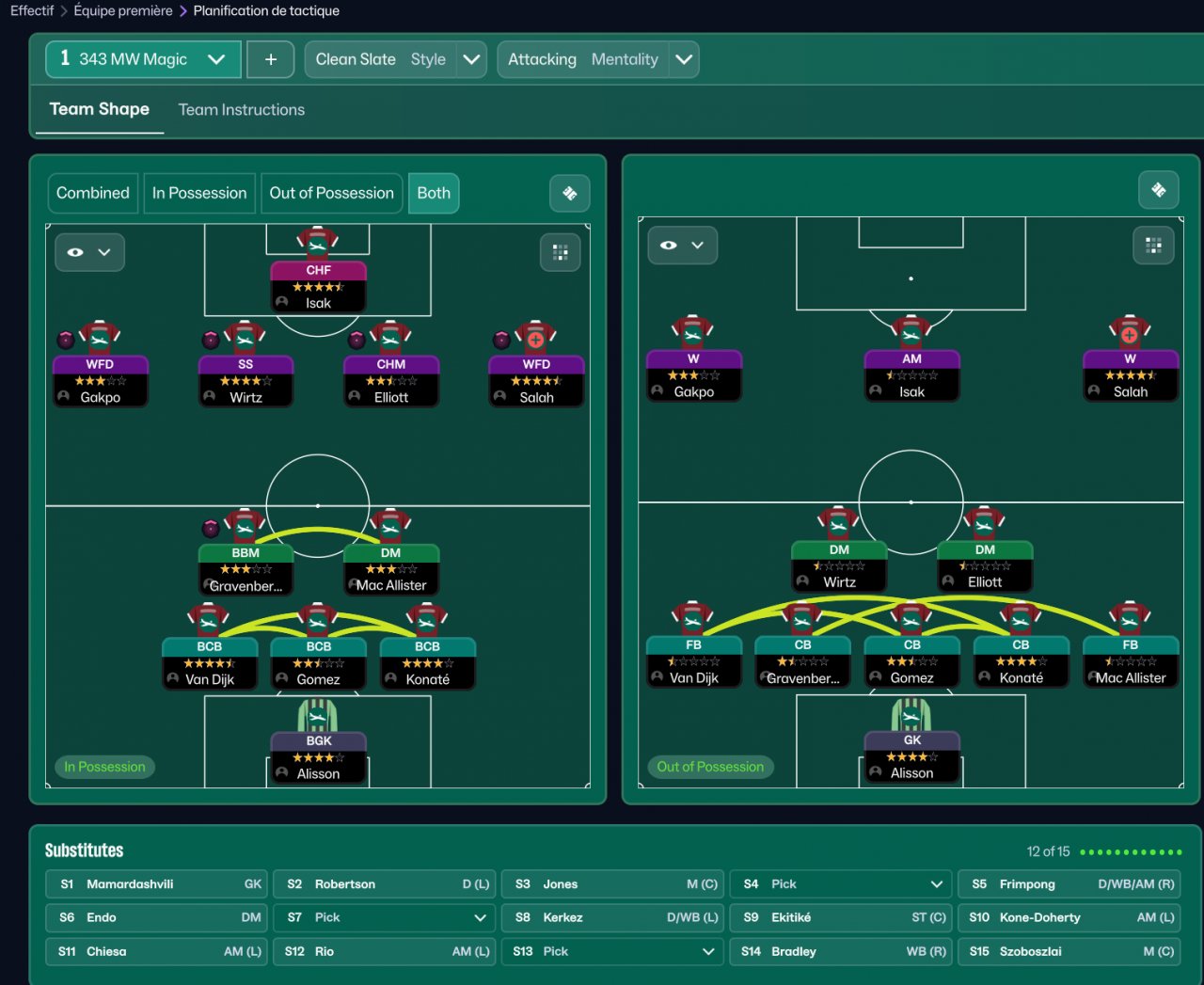Viewport: 1204px width, 985px height.
Task: Click the purple role badge beside Salah's WFD shirt
Action: (x=502, y=340)
